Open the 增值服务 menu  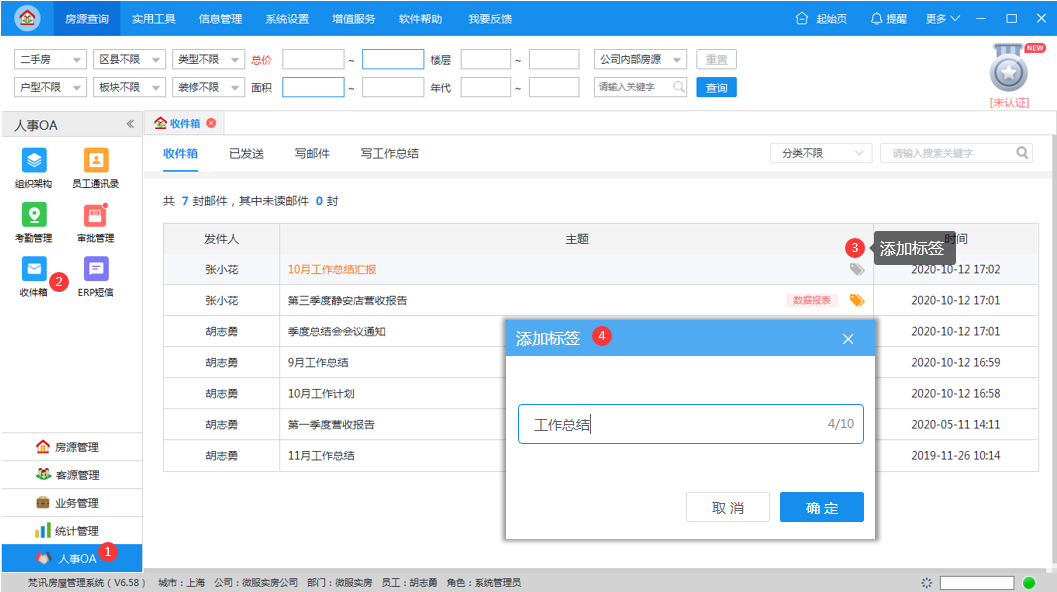(354, 19)
